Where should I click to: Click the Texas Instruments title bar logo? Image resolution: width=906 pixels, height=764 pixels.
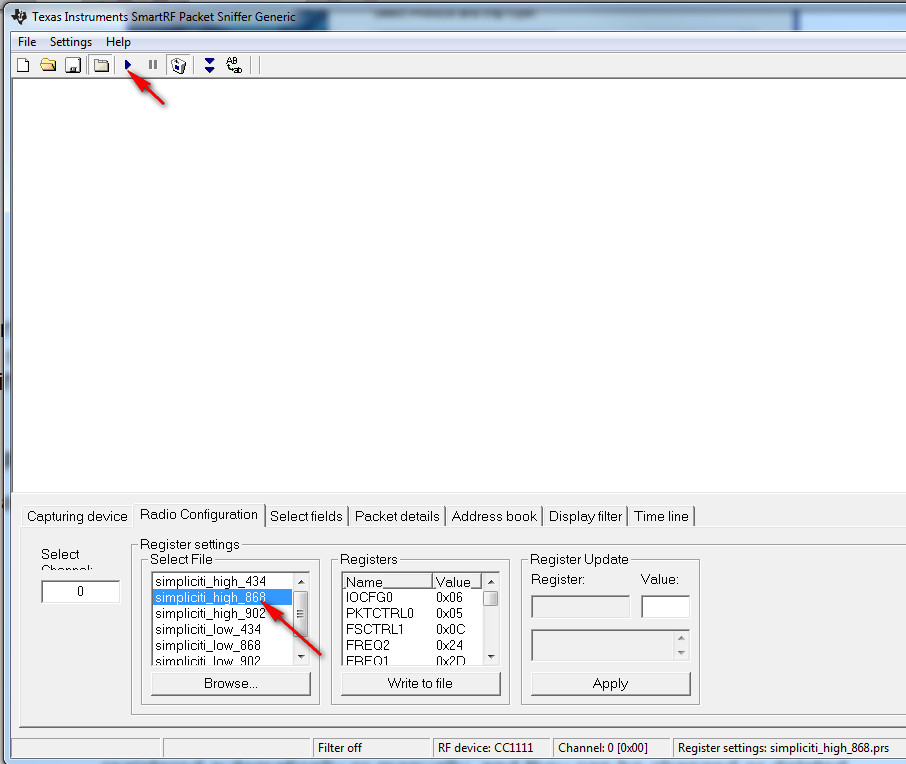[19, 16]
